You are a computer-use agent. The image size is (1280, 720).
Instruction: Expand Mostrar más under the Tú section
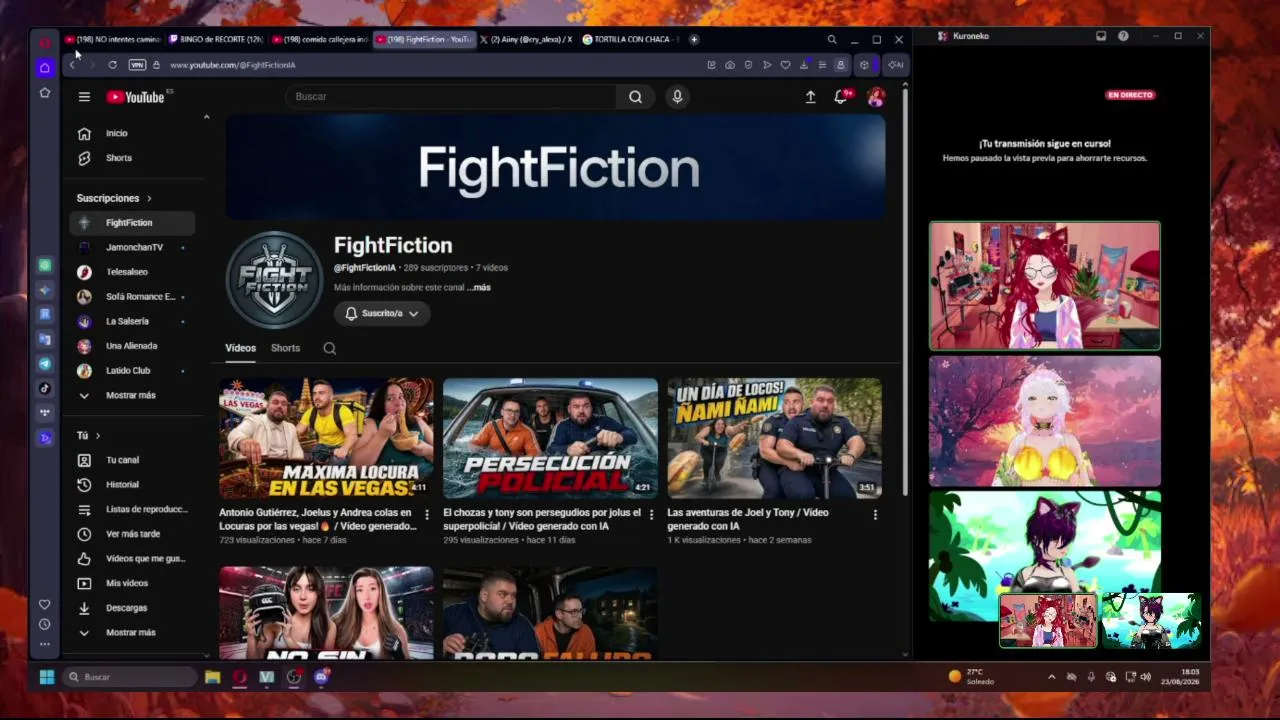coord(131,632)
